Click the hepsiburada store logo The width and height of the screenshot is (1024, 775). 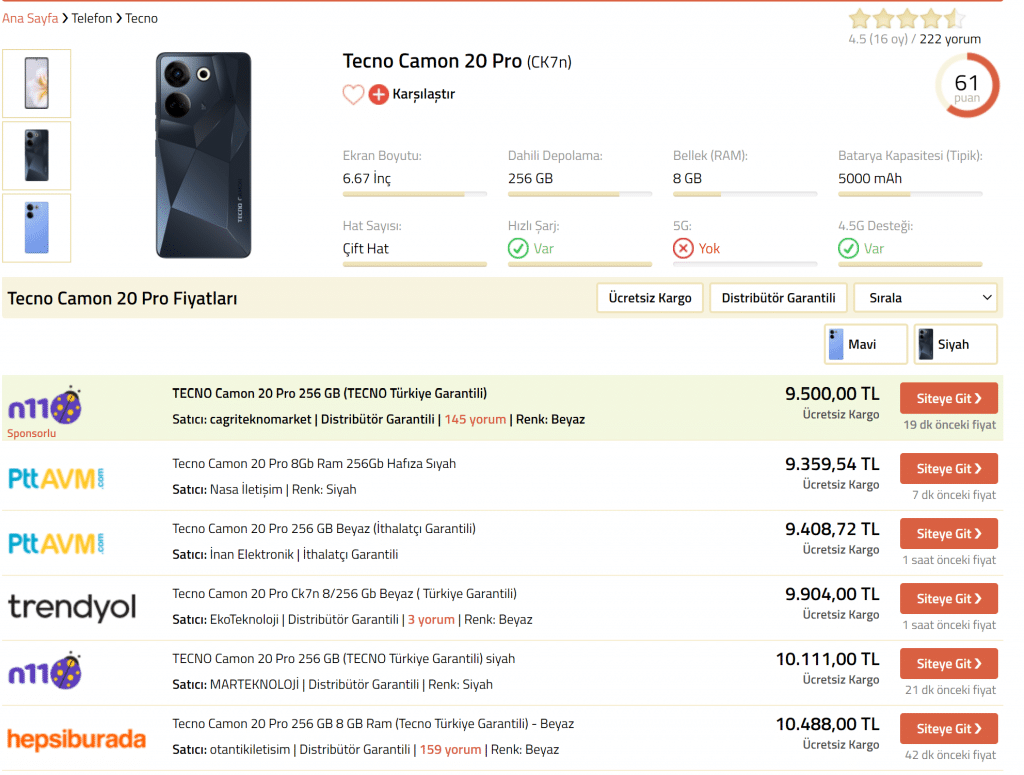click(x=76, y=738)
